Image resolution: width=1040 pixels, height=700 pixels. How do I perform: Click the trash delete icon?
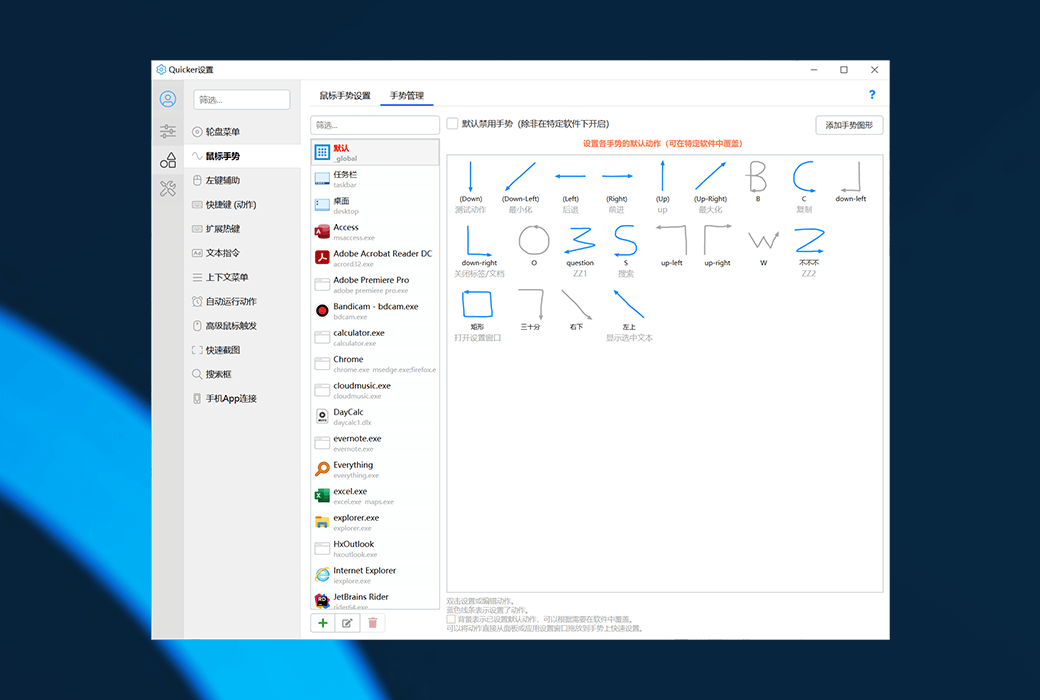click(x=372, y=623)
